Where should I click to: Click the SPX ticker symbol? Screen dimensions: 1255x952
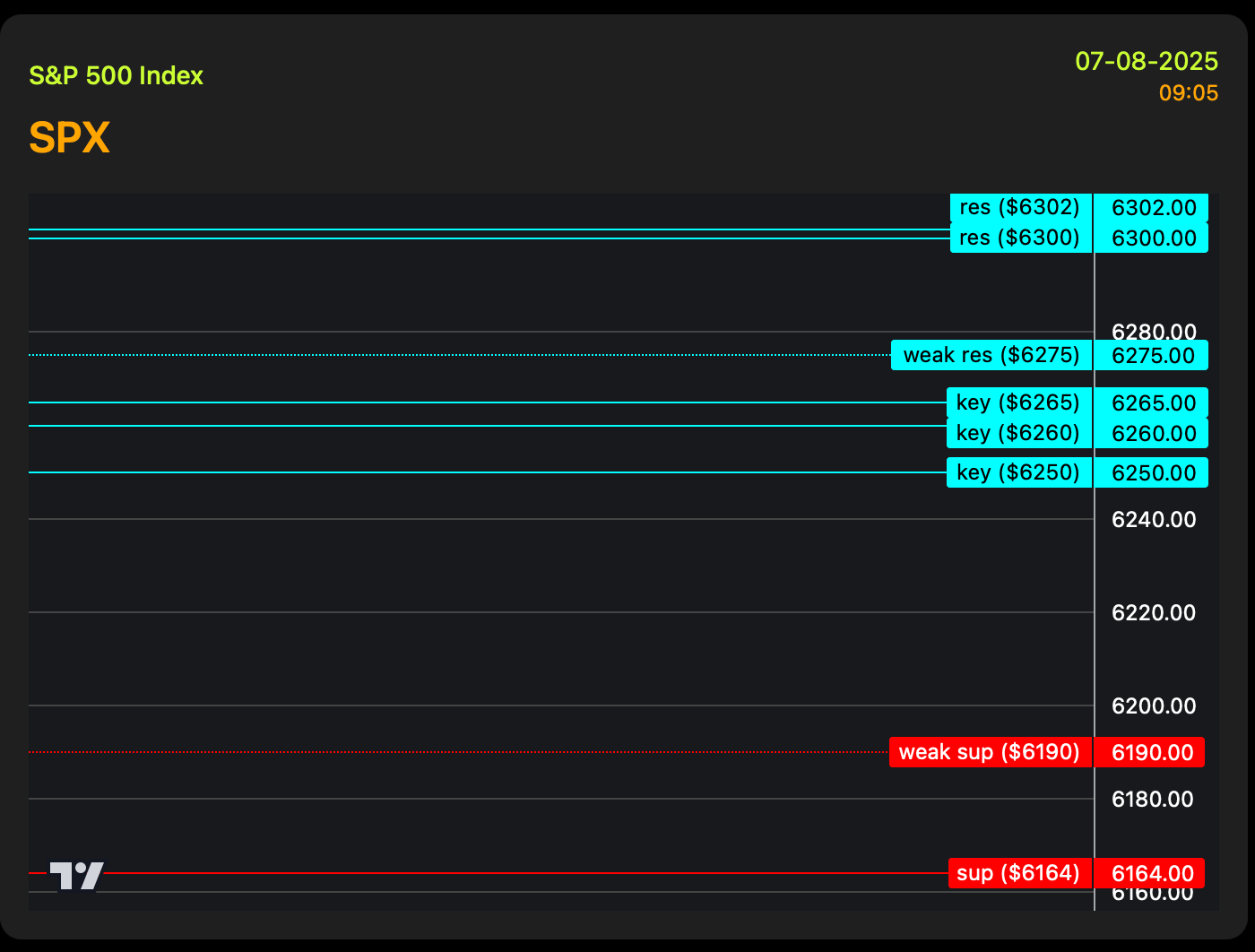point(70,138)
